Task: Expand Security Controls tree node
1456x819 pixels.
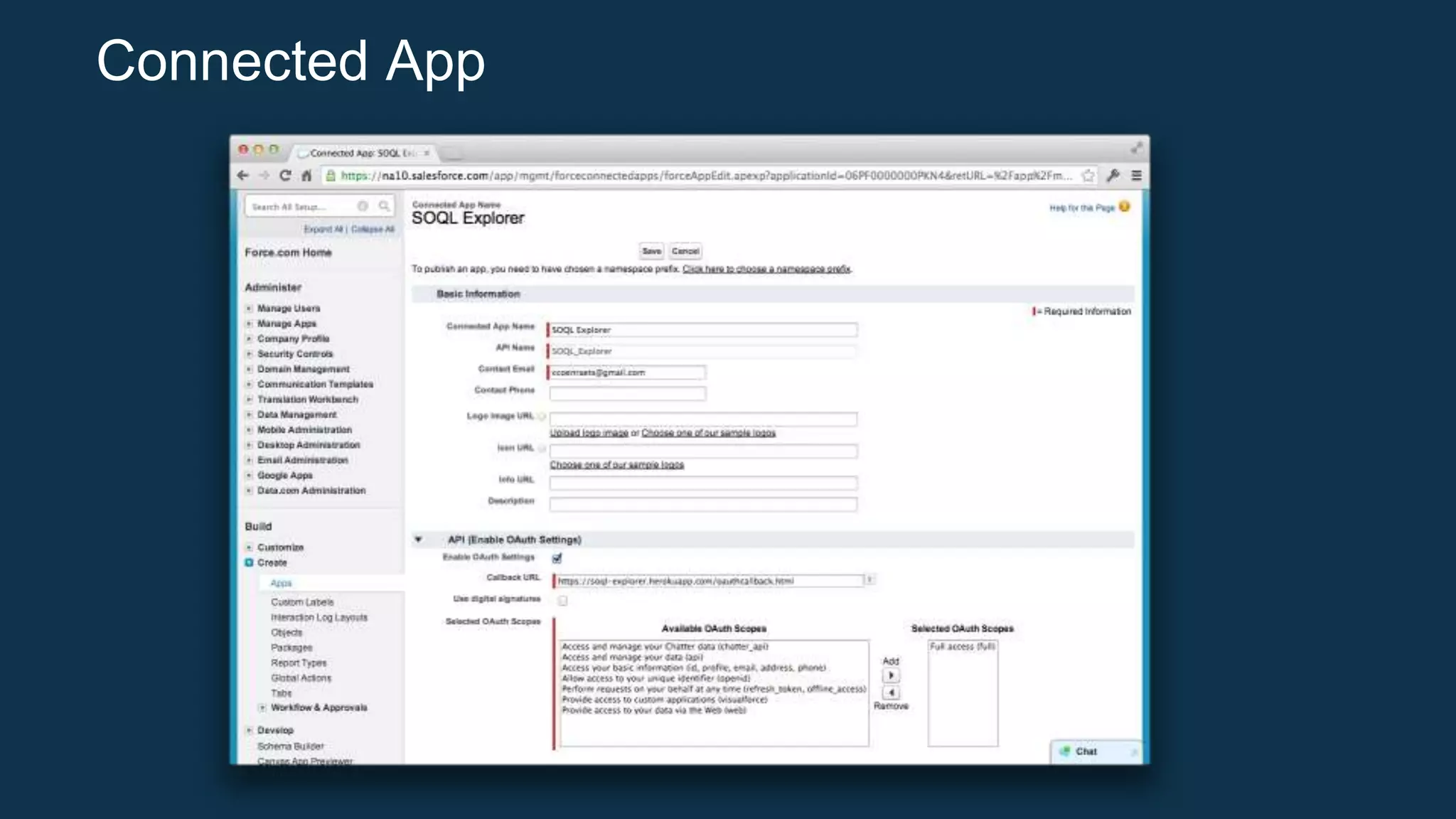Action: 249,354
